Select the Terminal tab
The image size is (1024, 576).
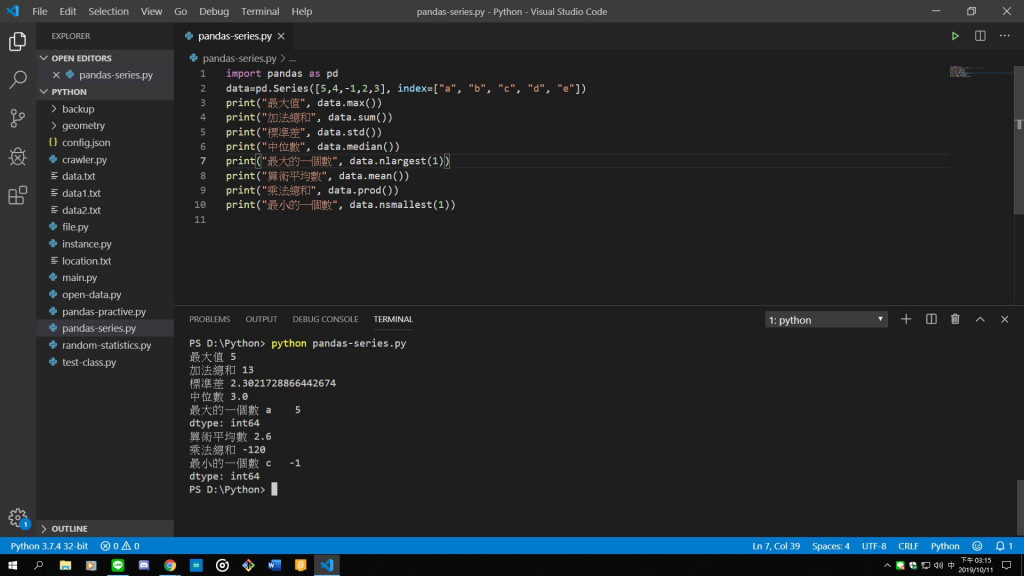tap(393, 319)
